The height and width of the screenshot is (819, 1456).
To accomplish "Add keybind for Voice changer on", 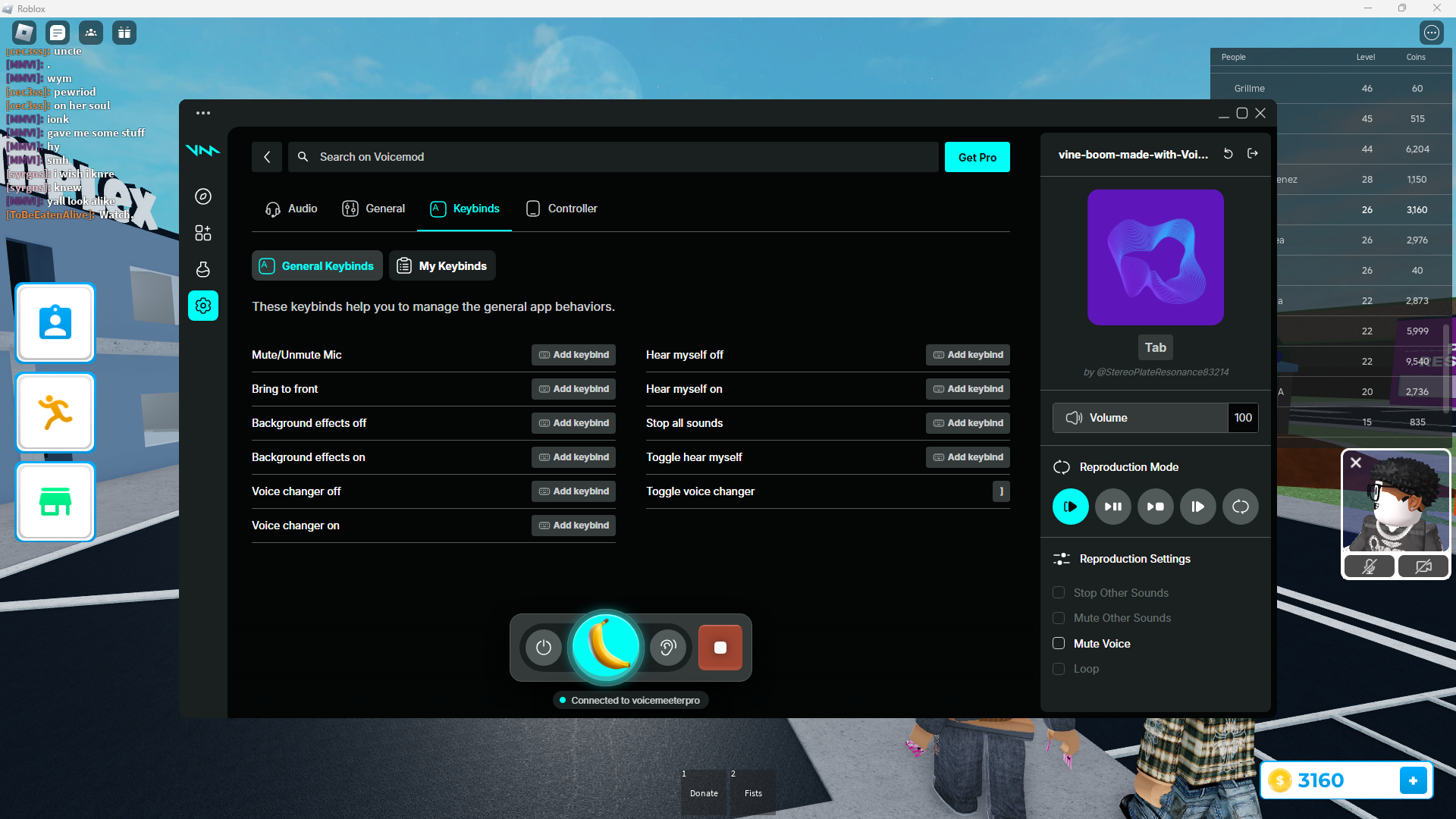I will (574, 526).
